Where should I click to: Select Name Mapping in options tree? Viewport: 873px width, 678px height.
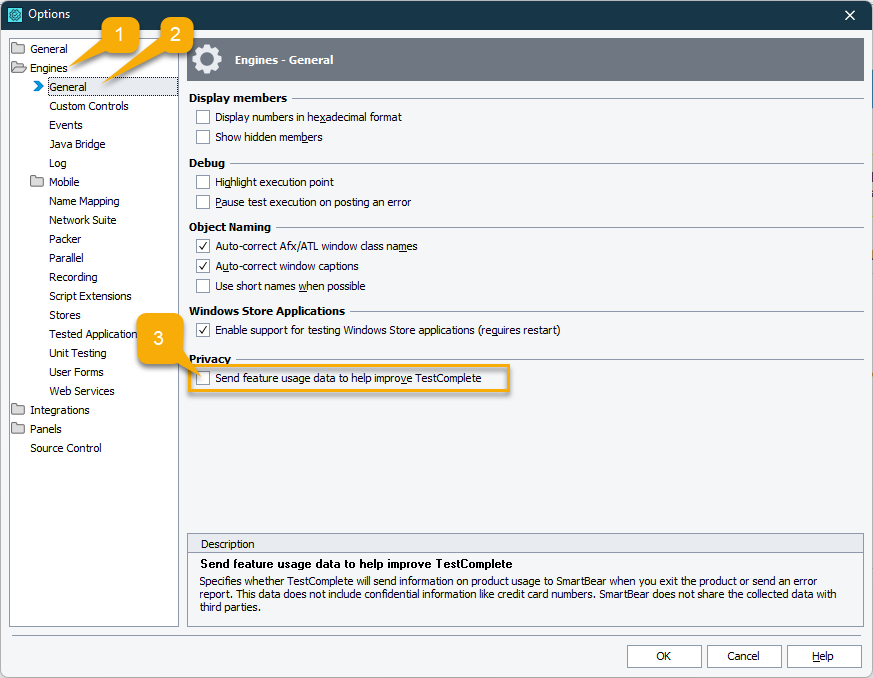coord(84,201)
